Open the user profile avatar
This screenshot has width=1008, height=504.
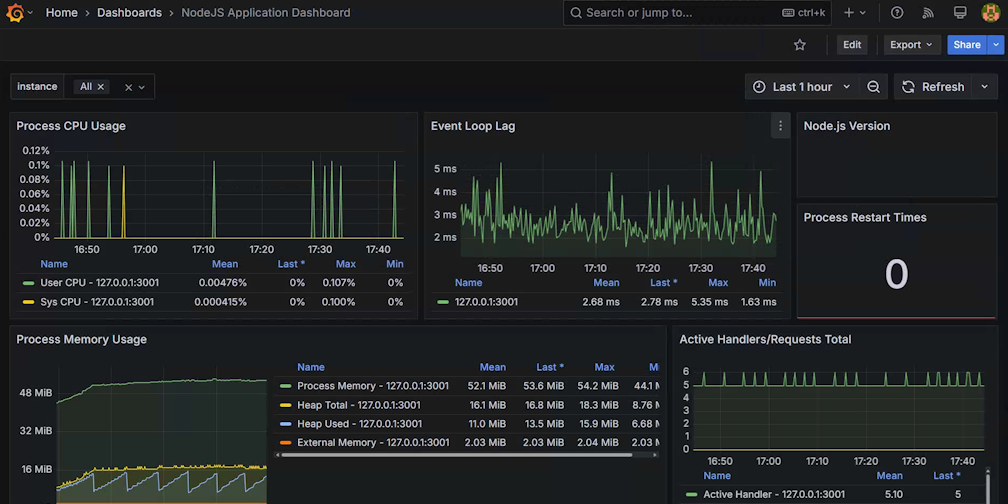point(990,13)
